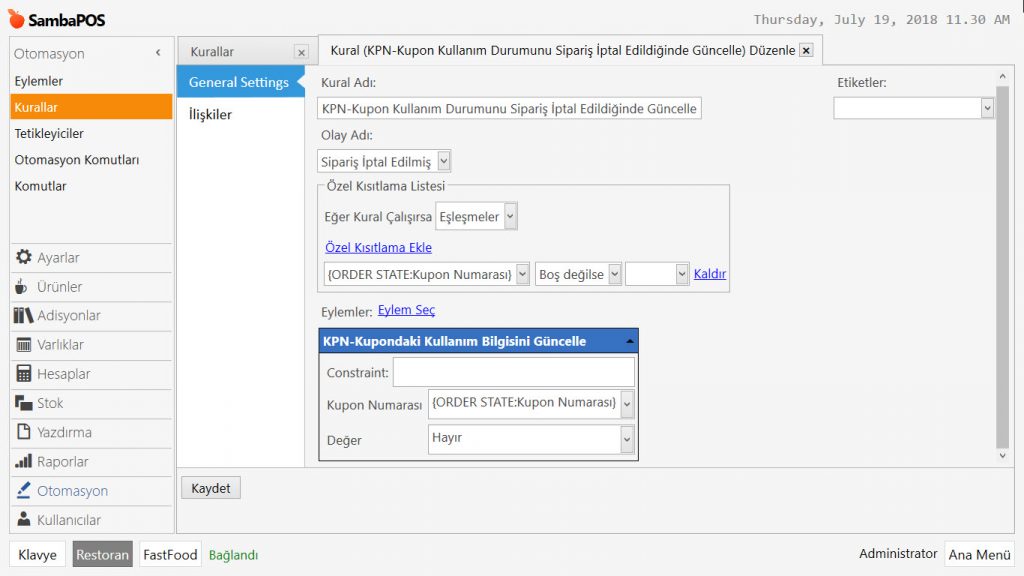Viewport: 1024px width, 576px height.
Task: Collapse the KPN-Kupondaki action panel
Action: pos(628,341)
